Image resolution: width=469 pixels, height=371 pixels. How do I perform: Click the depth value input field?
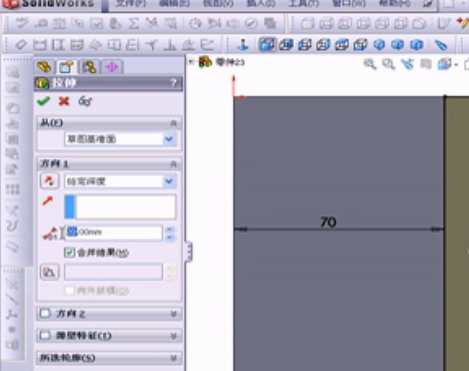113,232
